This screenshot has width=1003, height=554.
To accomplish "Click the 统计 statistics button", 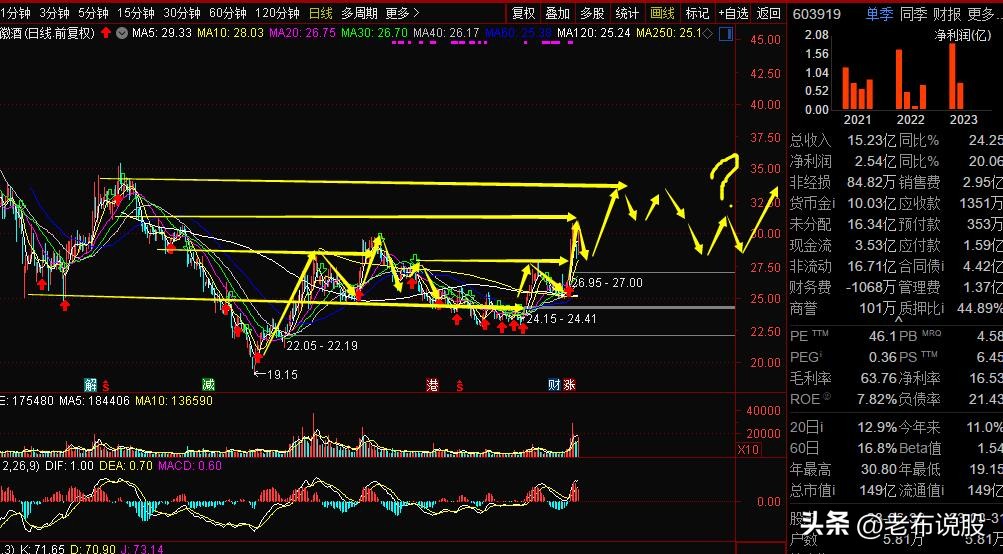I will pos(626,13).
